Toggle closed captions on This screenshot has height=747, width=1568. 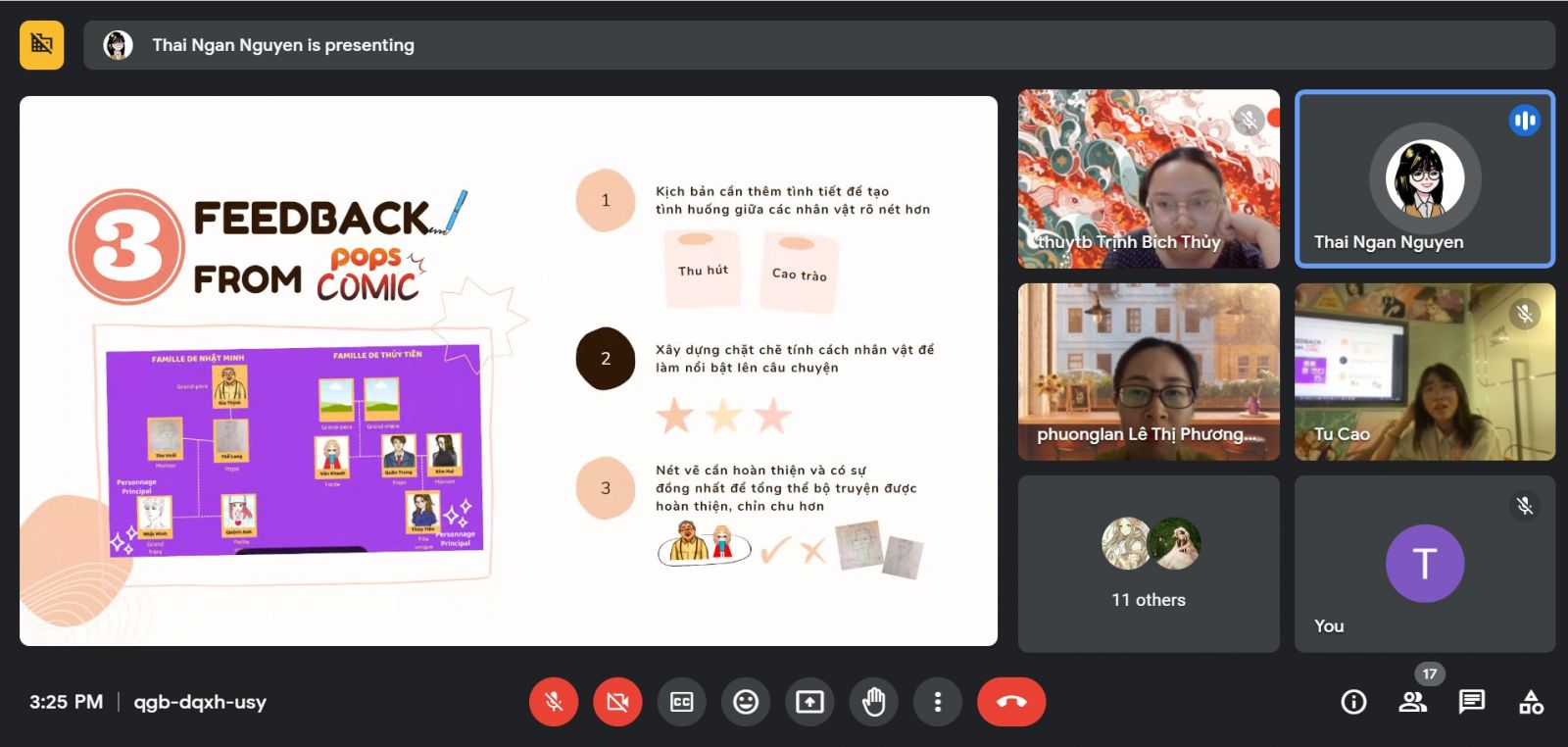pos(681,702)
